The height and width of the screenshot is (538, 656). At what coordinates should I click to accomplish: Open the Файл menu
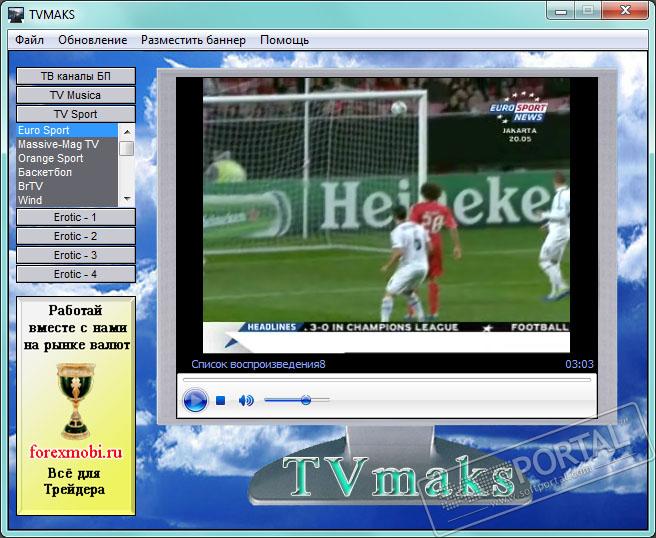click(29, 40)
